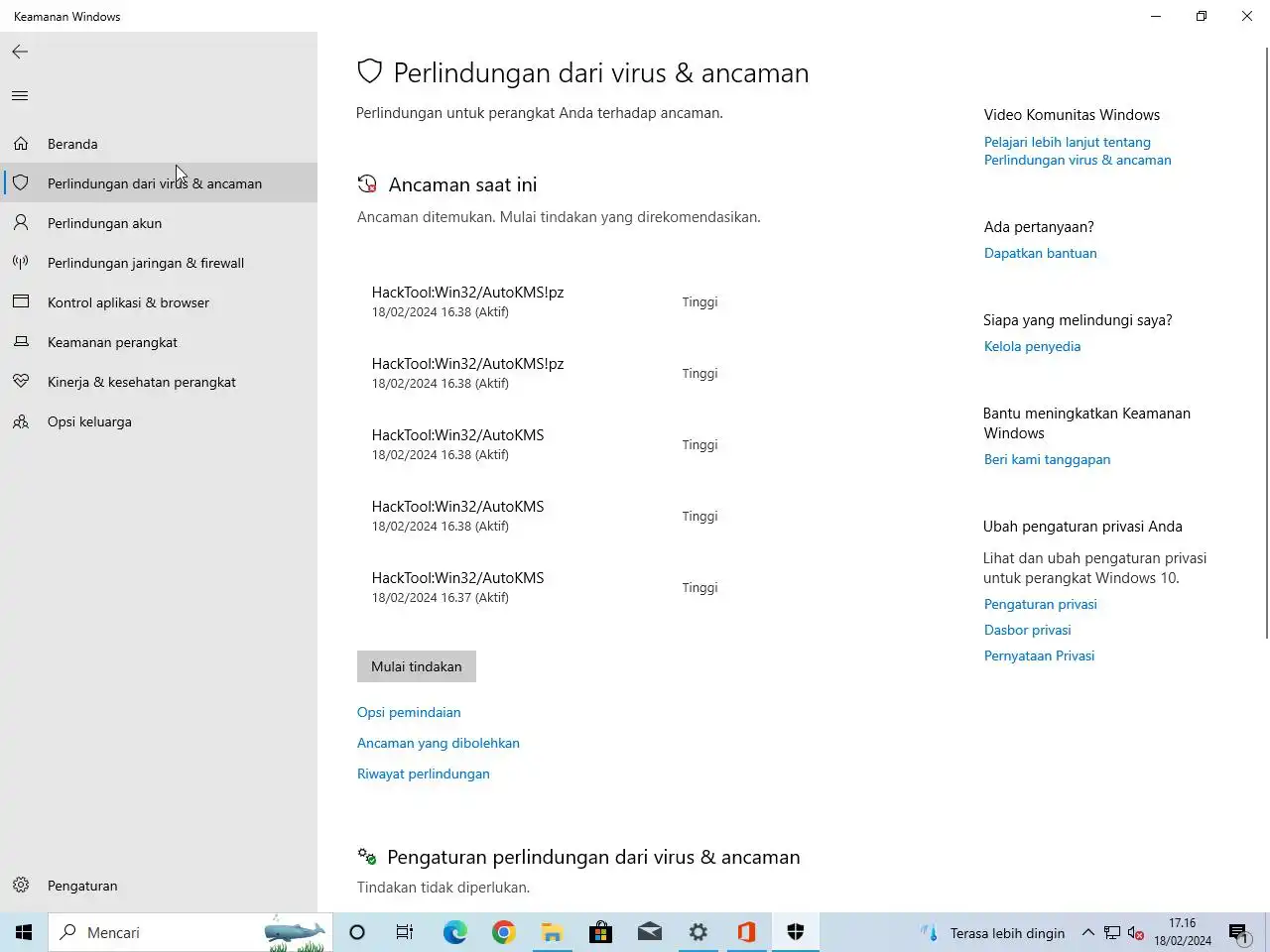Open the Mail app in the taskbar
1270x952 pixels.
coord(649,932)
